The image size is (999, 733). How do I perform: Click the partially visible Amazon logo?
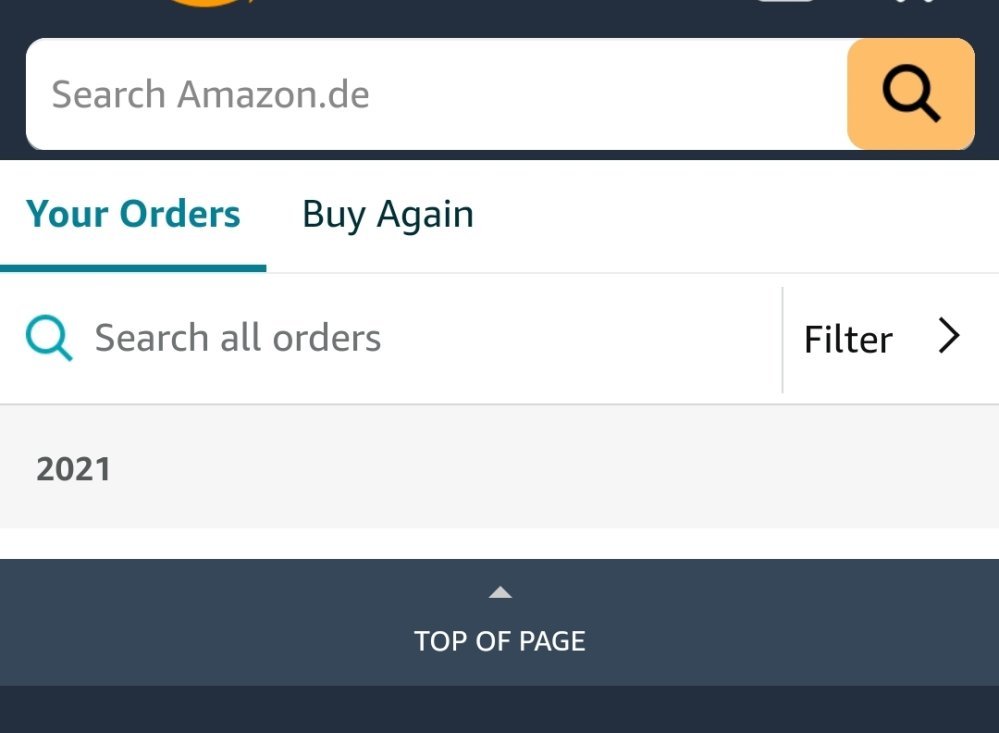pos(205,5)
